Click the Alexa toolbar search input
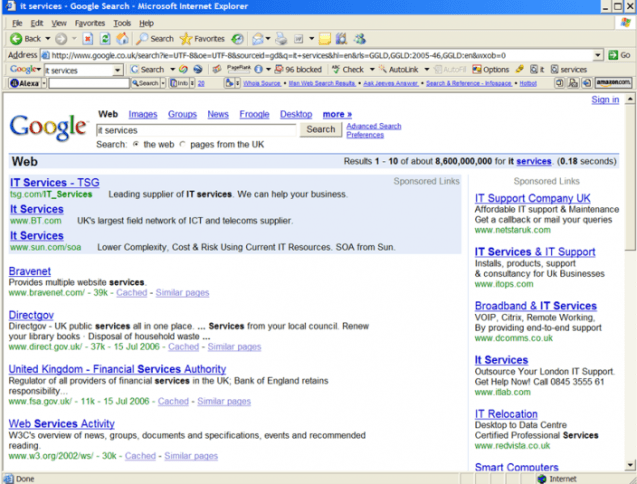The width and height of the screenshot is (637, 484). click(89, 83)
